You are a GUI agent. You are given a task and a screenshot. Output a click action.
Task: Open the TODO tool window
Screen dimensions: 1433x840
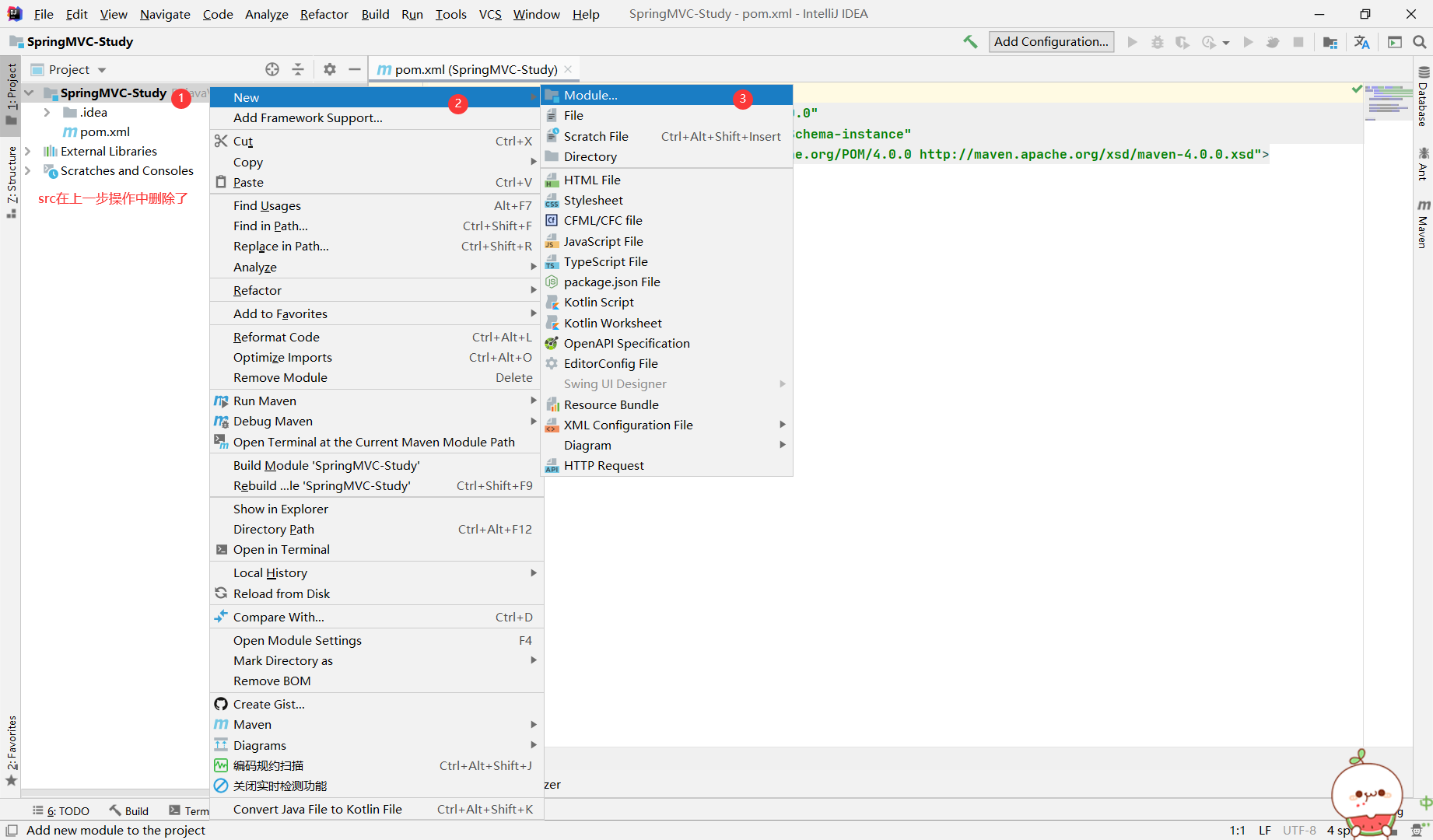[61, 810]
